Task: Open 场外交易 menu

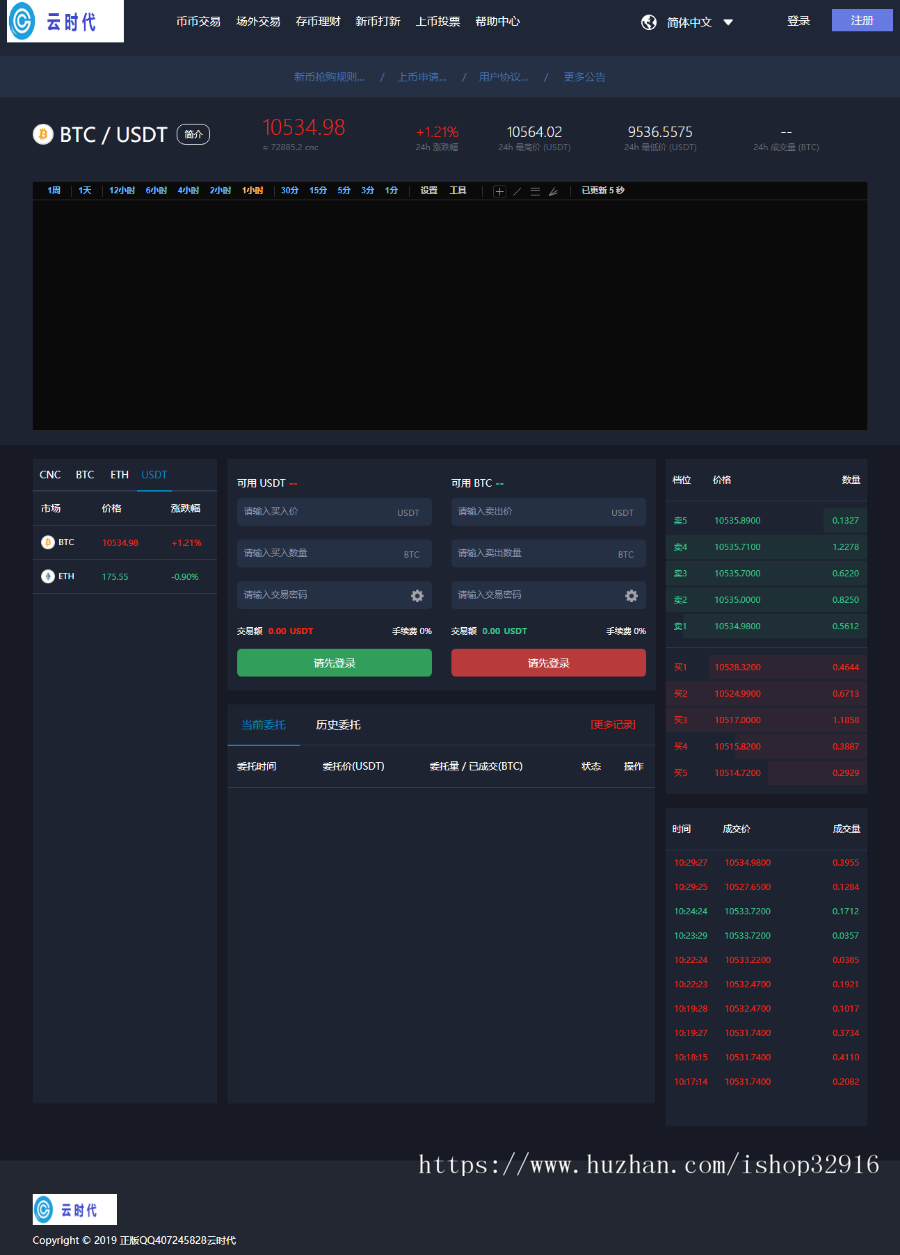Action: coord(258,21)
